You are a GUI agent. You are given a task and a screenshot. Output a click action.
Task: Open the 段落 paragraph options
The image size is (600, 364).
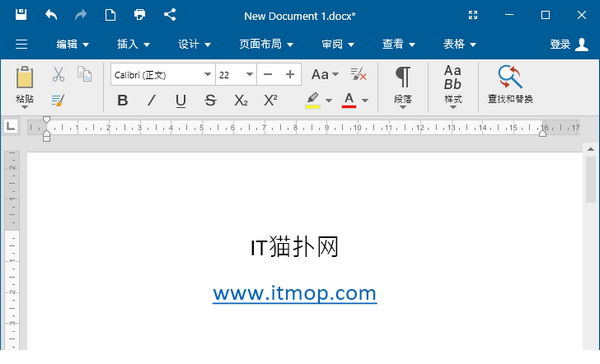pos(403,87)
